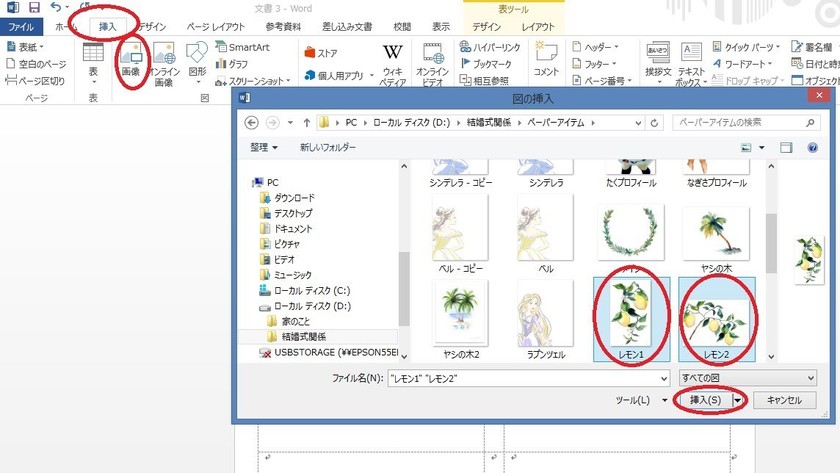
Task: Open the ワードアート dropdown
Action: [742, 64]
